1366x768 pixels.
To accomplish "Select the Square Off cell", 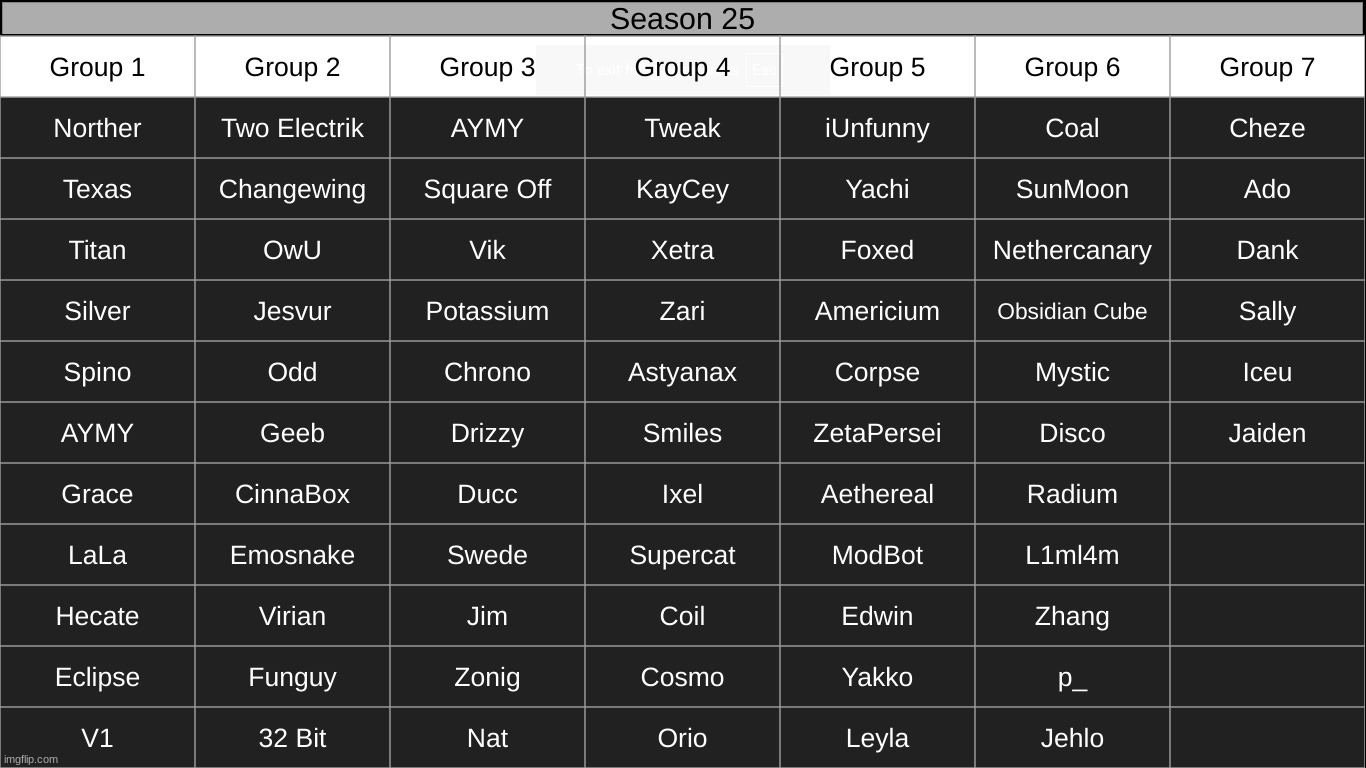I will click(x=487, y=189).
